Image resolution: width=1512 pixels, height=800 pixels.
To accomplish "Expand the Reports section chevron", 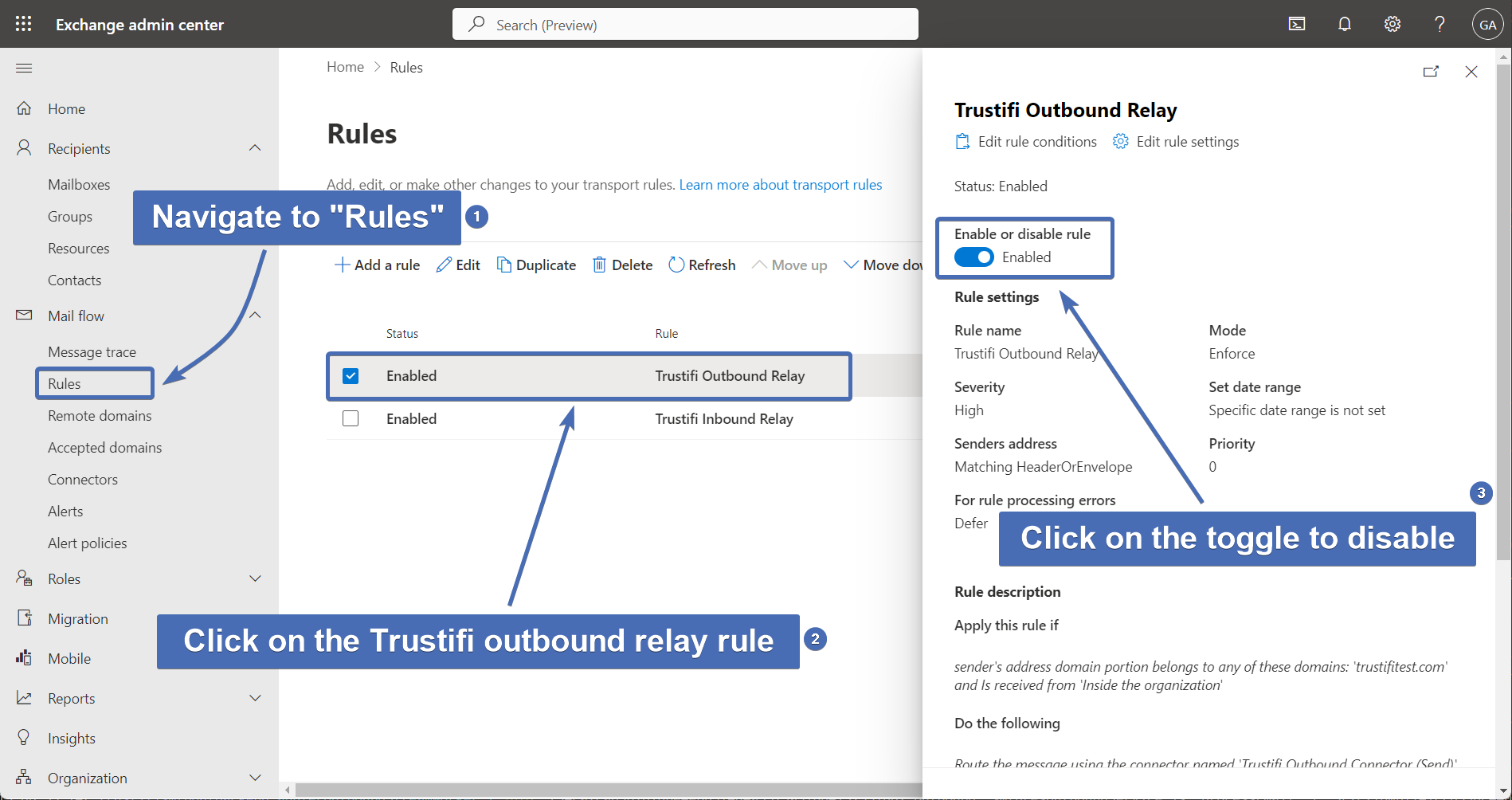I will 255,698.
